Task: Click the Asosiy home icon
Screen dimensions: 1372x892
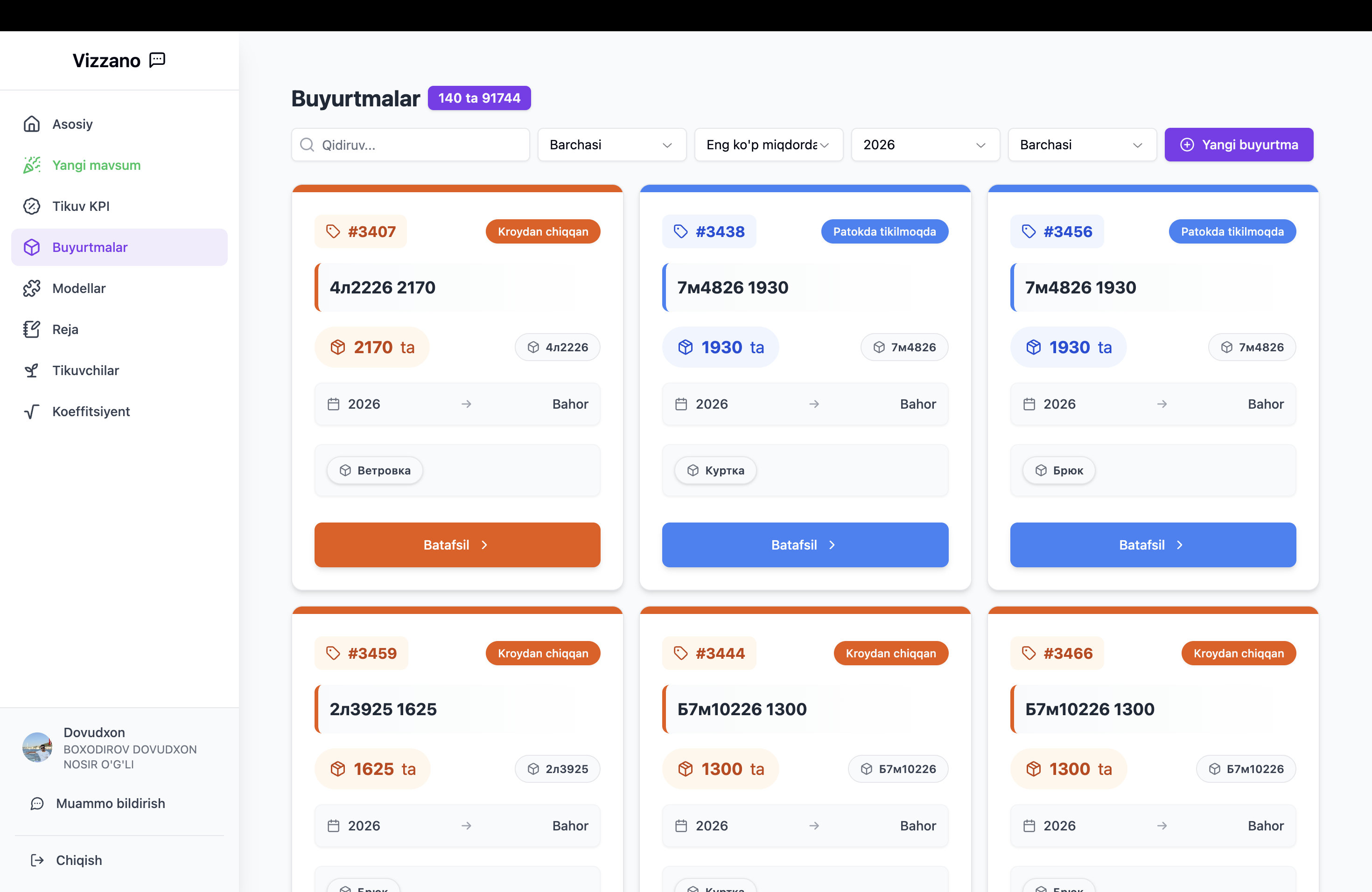Action: tap(32, 124)
